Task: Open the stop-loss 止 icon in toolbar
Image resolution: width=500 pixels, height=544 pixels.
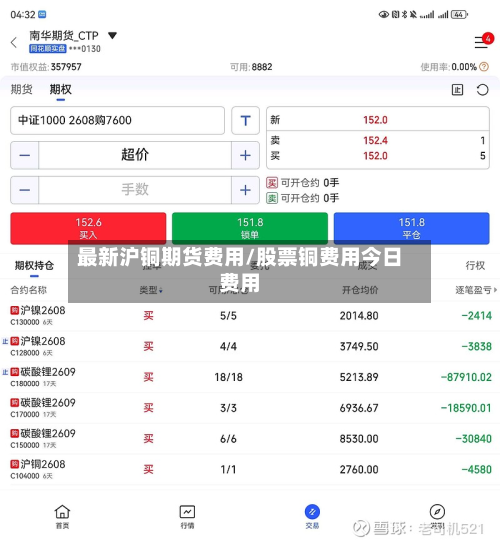Action: coord(457,90)
